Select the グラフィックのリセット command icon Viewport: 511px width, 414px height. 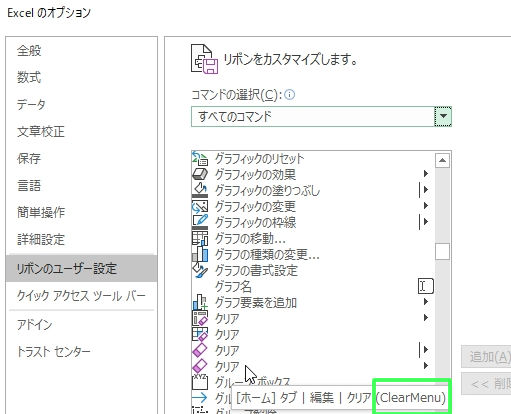tap(200, 158)
